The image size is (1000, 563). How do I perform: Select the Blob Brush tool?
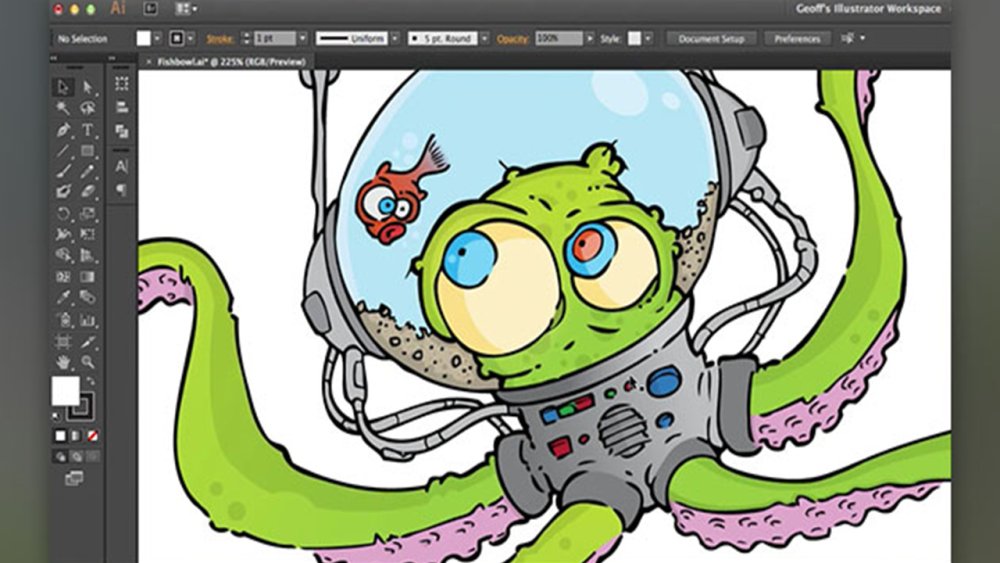[x=63, y=191]
